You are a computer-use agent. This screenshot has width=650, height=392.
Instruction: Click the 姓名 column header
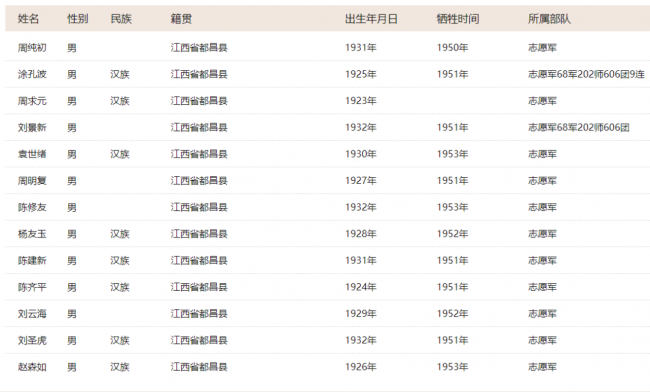28,19
